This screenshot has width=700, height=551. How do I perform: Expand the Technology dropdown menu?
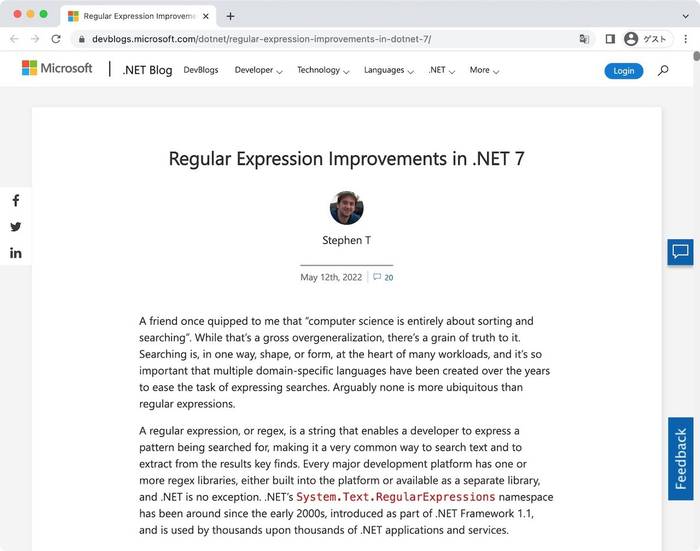coord(323,70)
